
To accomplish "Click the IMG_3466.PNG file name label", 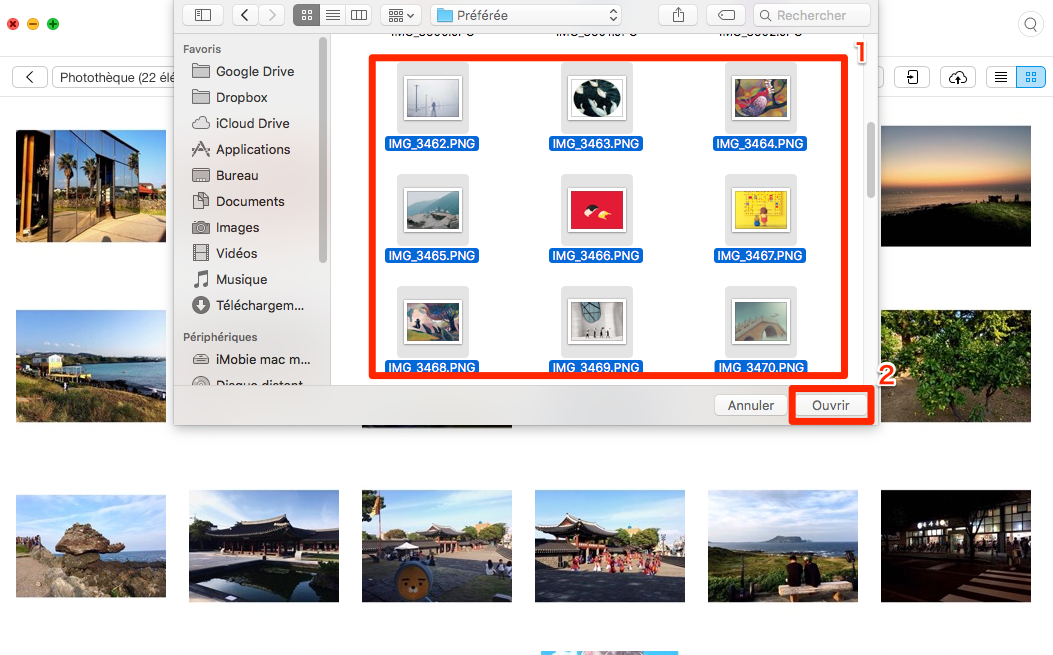I will click(596, 256).
